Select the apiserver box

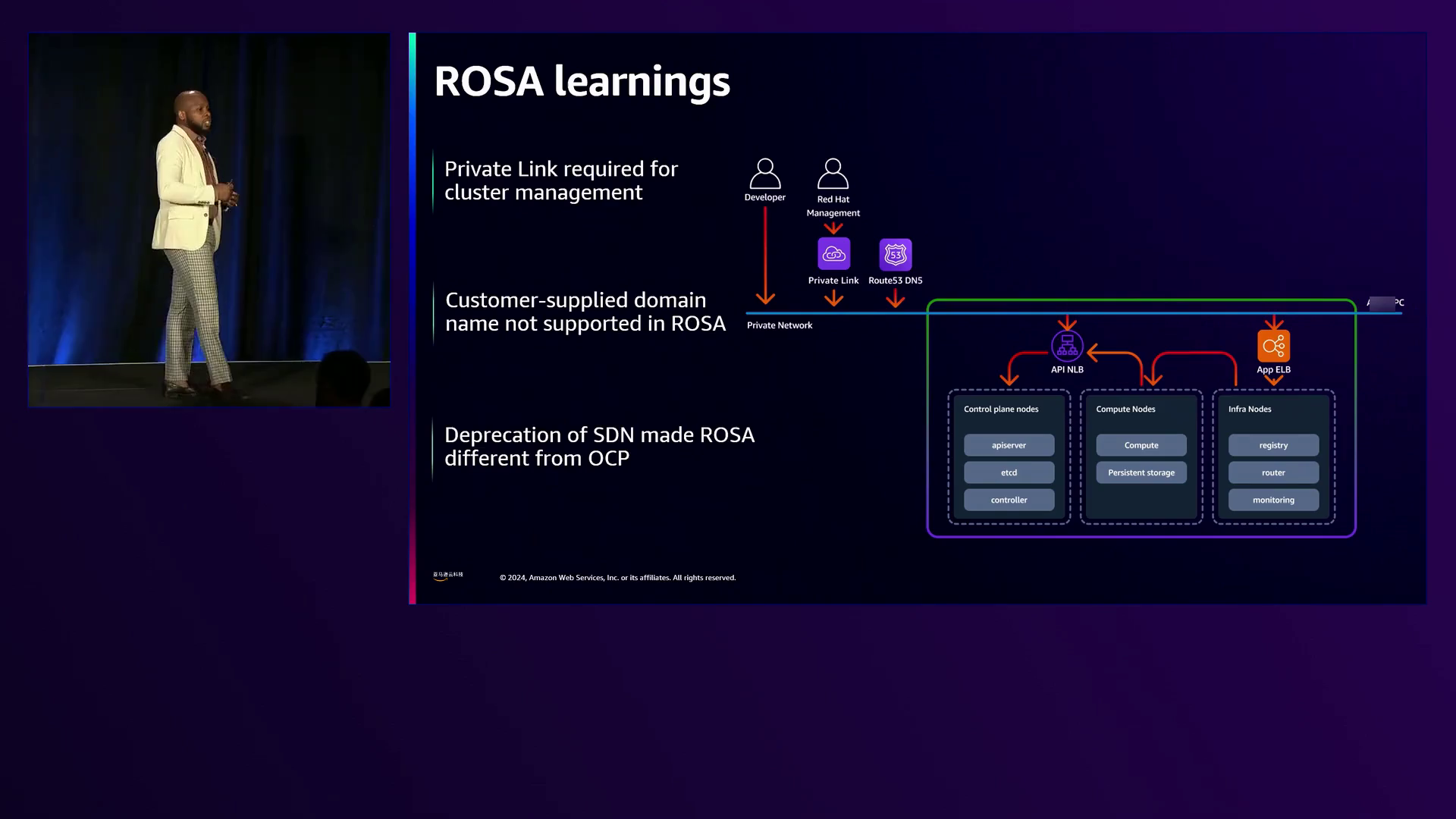tap(1009, 445)
